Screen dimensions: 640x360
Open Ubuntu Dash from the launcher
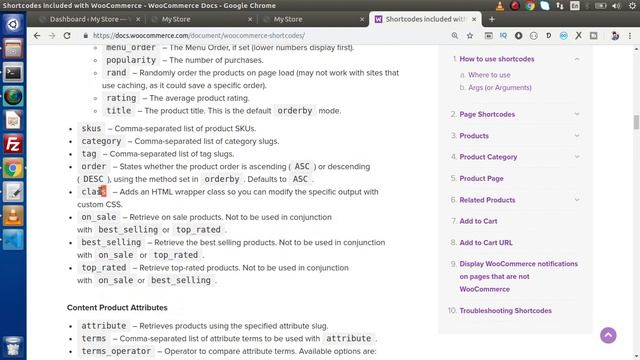[13, 24]
